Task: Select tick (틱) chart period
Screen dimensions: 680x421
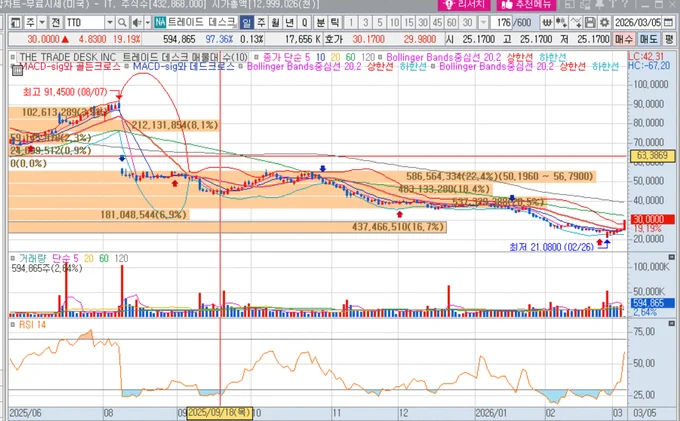Action: click(335, 22)
